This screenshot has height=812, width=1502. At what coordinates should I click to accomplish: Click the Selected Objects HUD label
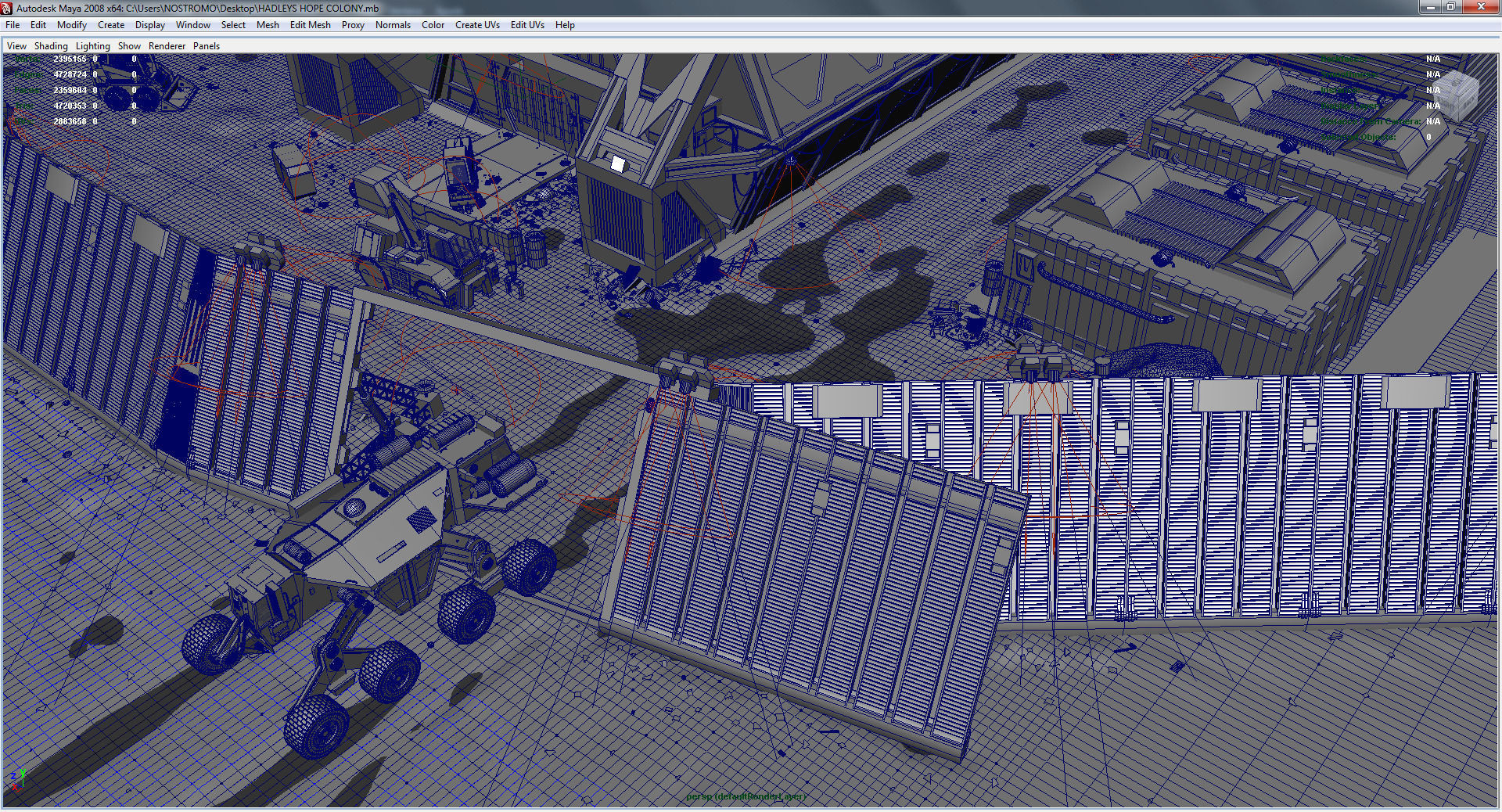1359,137
